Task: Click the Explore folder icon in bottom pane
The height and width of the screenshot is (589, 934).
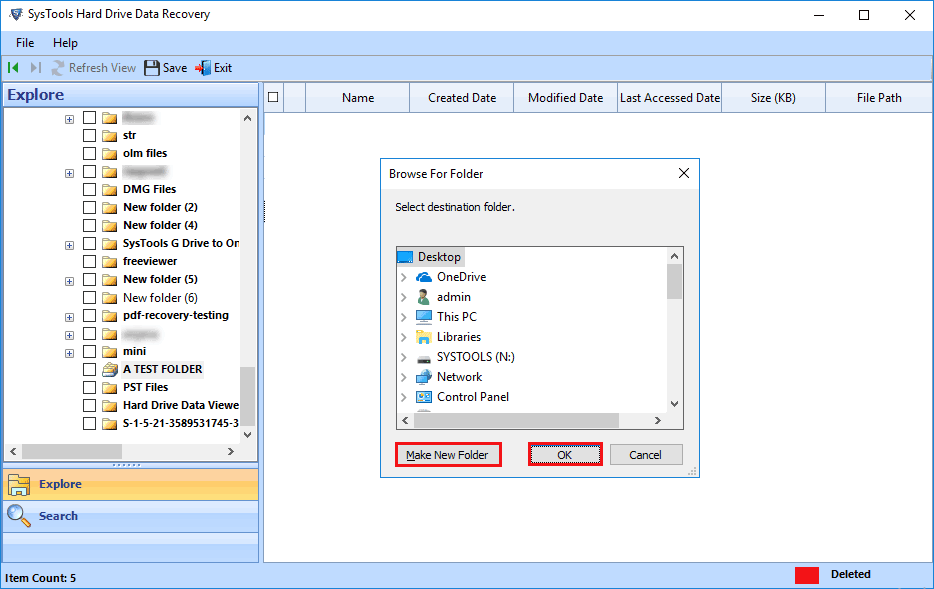Action: 19,485
